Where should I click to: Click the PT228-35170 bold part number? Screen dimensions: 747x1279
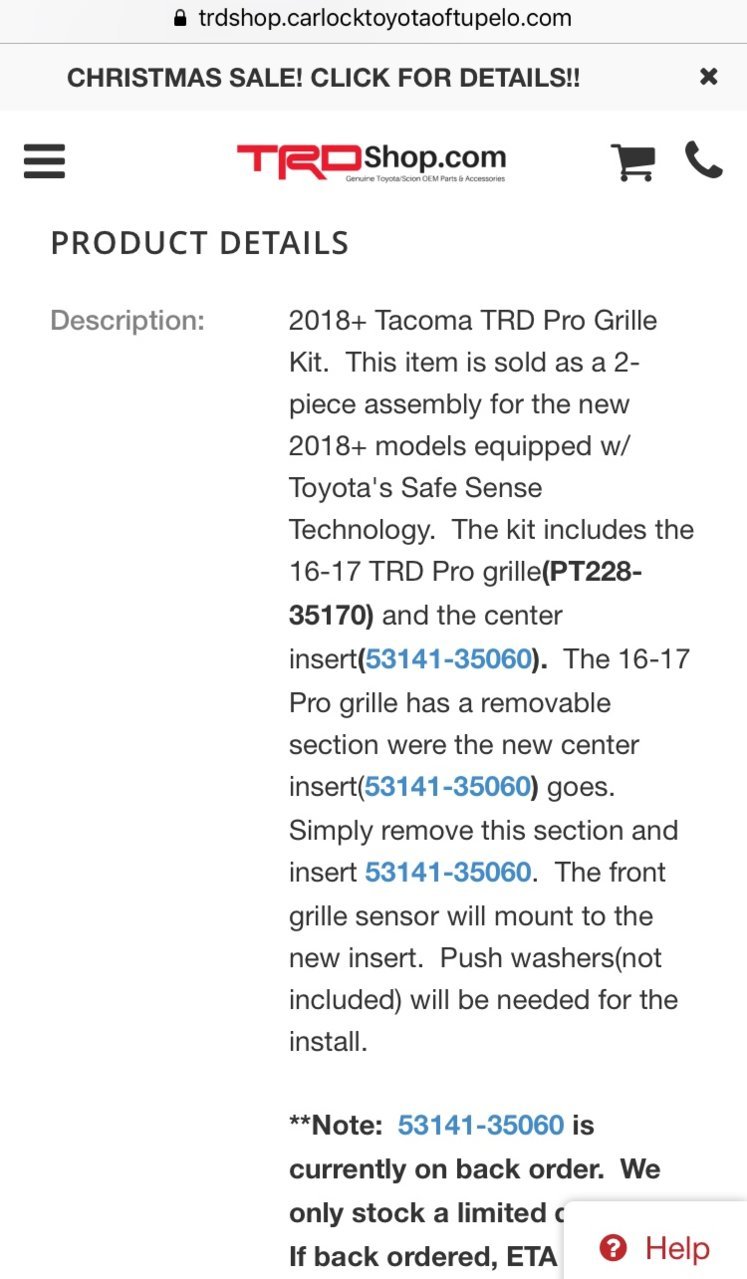(x=466, y=594)
